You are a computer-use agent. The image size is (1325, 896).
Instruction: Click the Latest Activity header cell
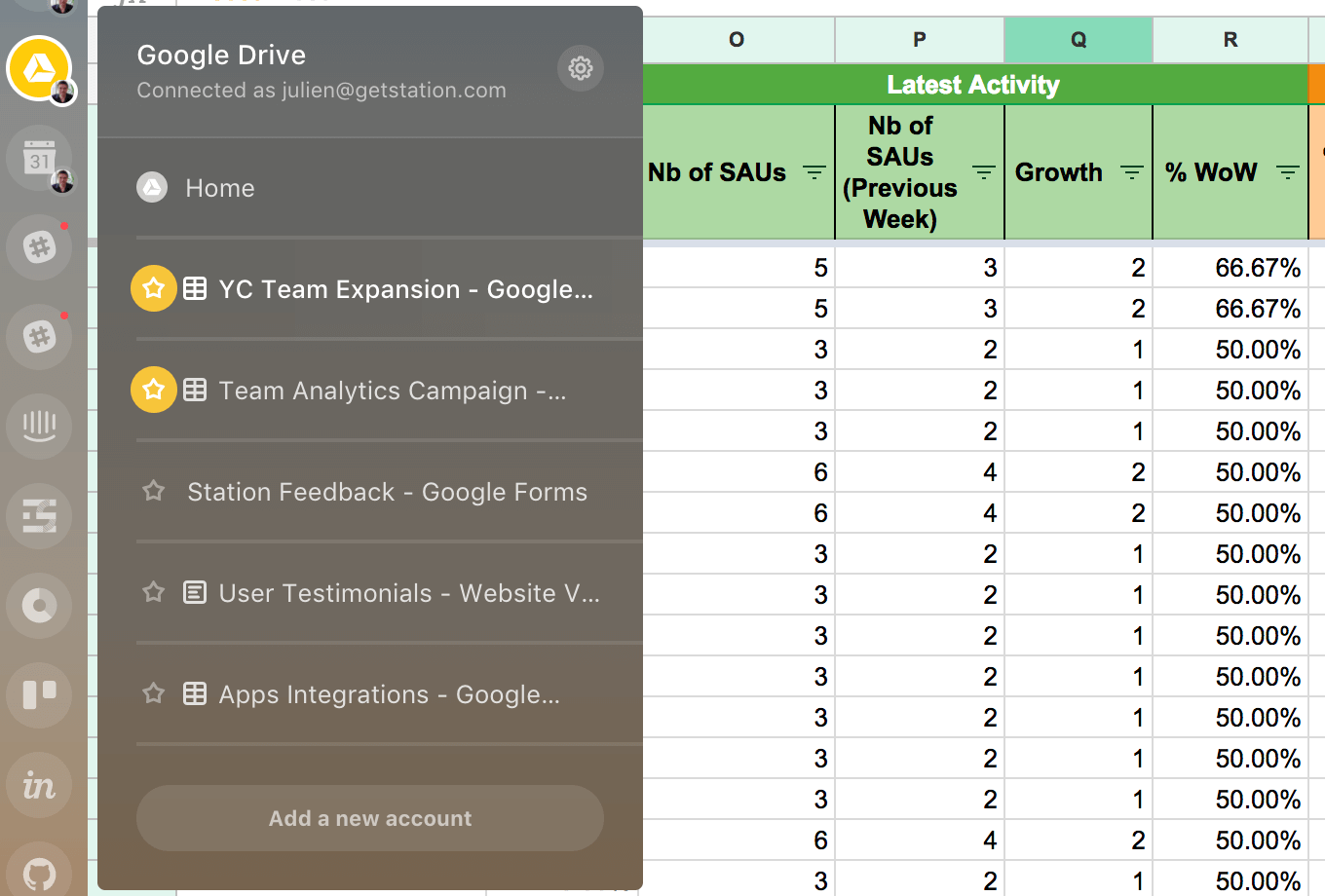974,85
